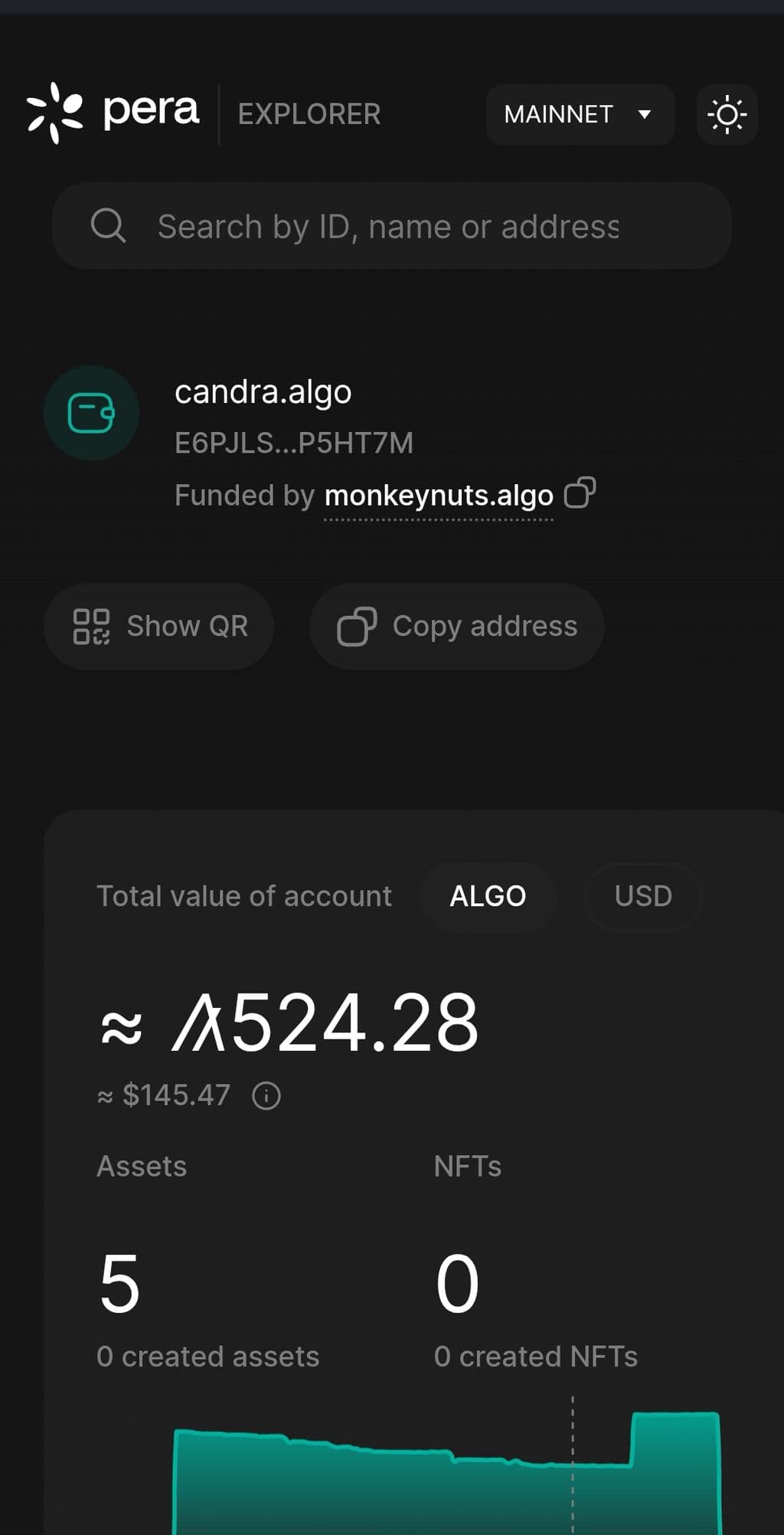
Task: Copy funder address via copy icon
Action: (580, 493)
